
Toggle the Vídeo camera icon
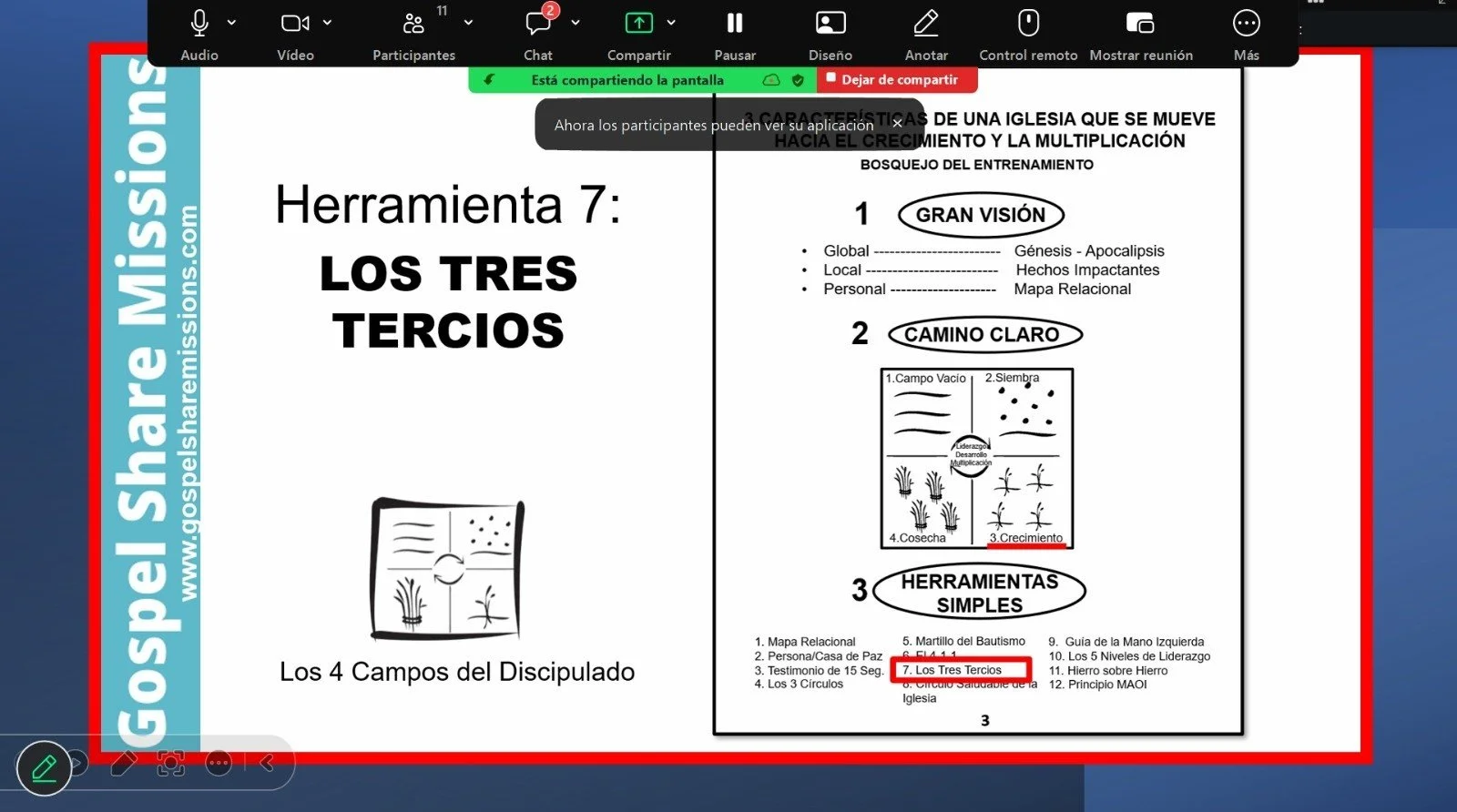pyautogui.click(x=295, y=23)
